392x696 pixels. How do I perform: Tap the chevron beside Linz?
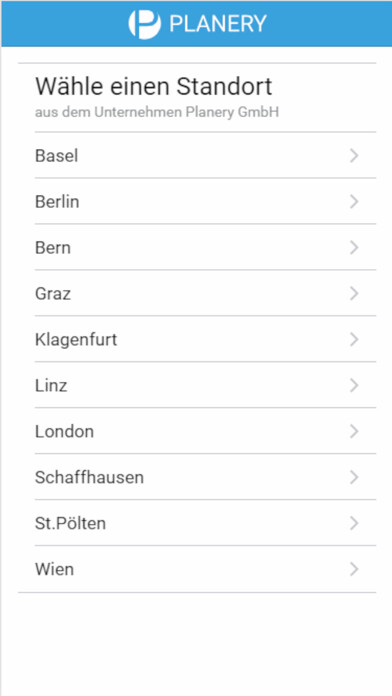[x=354, y=385]
